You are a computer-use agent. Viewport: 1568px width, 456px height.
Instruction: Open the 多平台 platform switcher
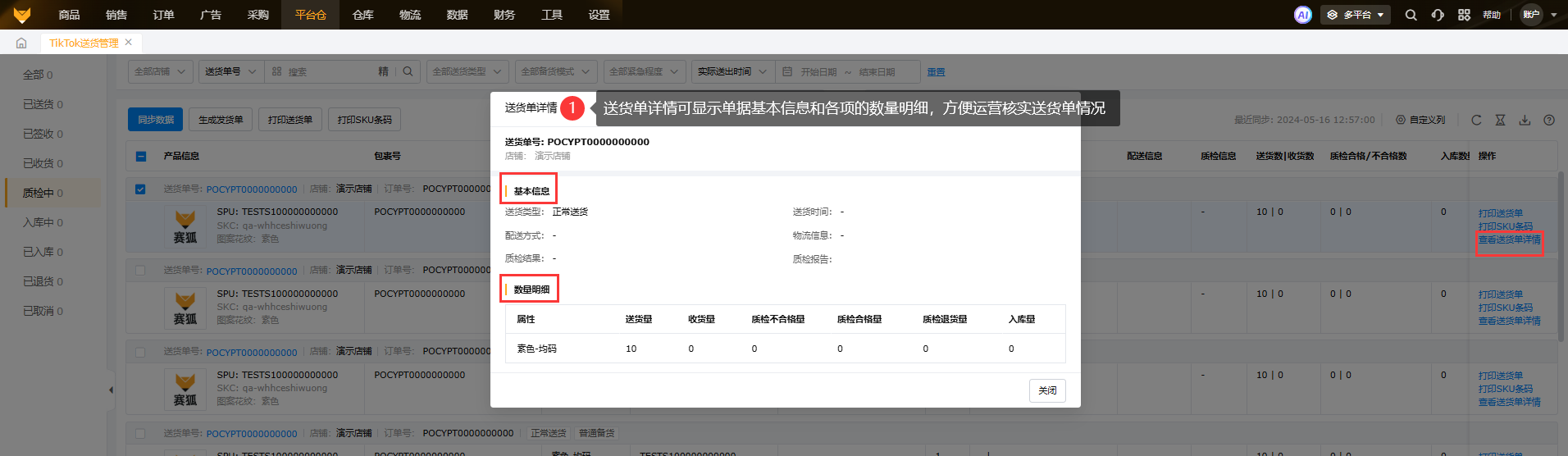tap(1356, 15)
